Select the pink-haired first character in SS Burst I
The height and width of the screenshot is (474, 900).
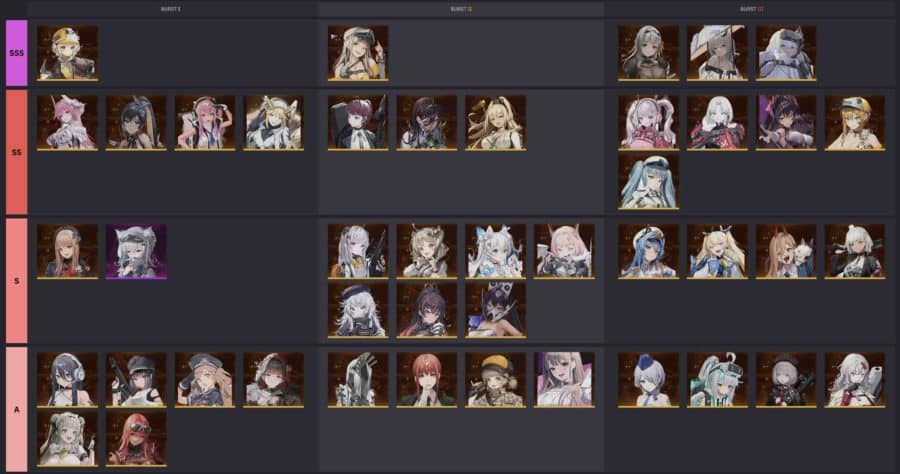[67, 123]
